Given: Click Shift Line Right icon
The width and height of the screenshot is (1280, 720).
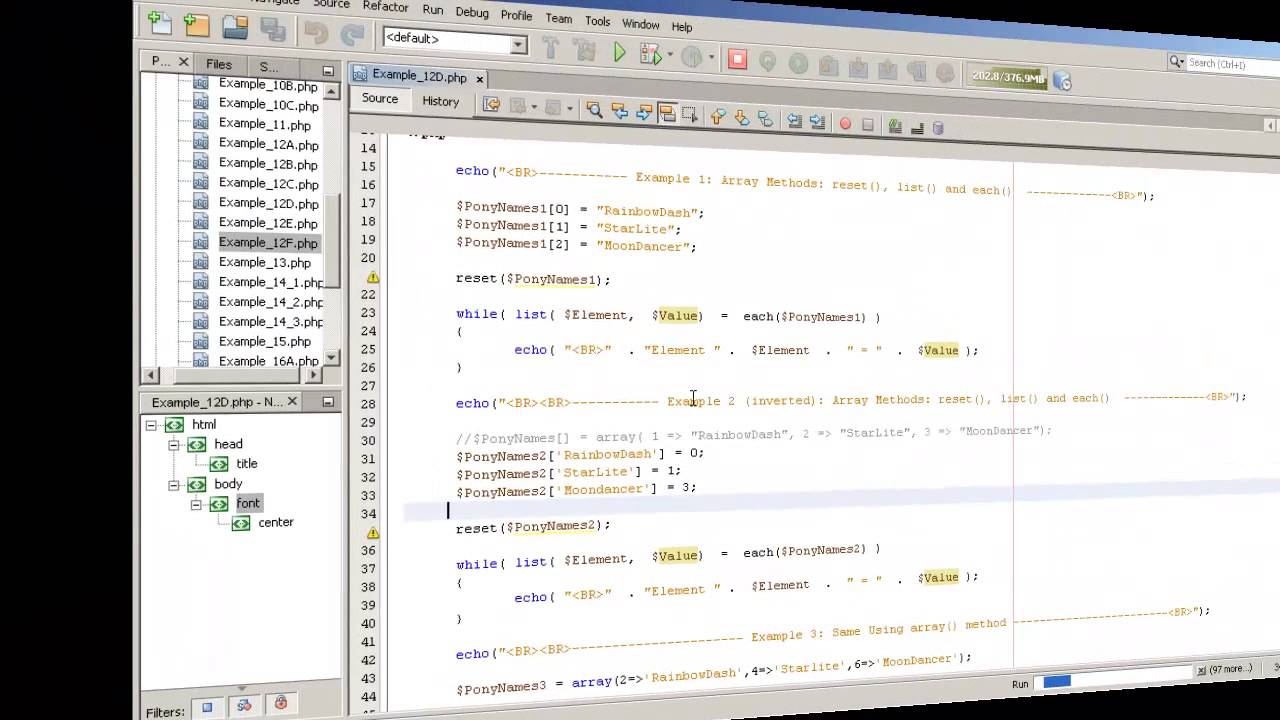Looking at the screenshot, I should (x=817, y=122).
